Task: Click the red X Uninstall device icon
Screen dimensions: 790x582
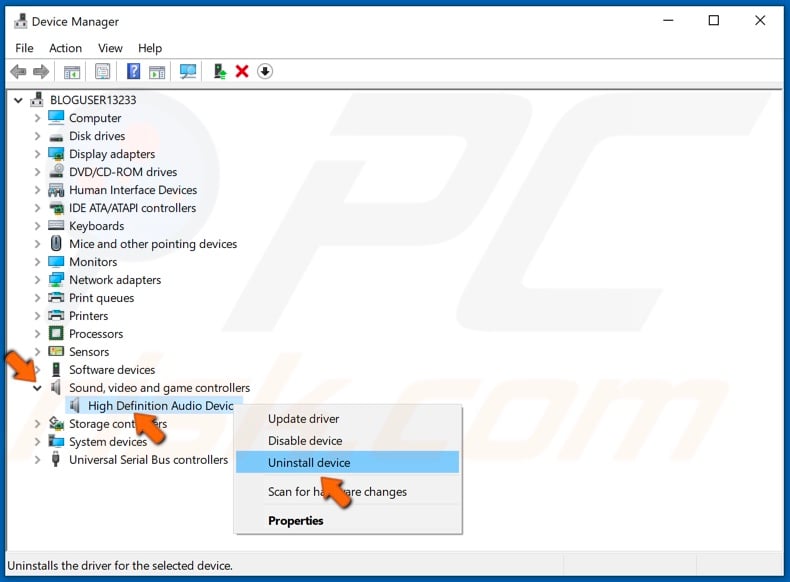Action: tap(242, 71)
